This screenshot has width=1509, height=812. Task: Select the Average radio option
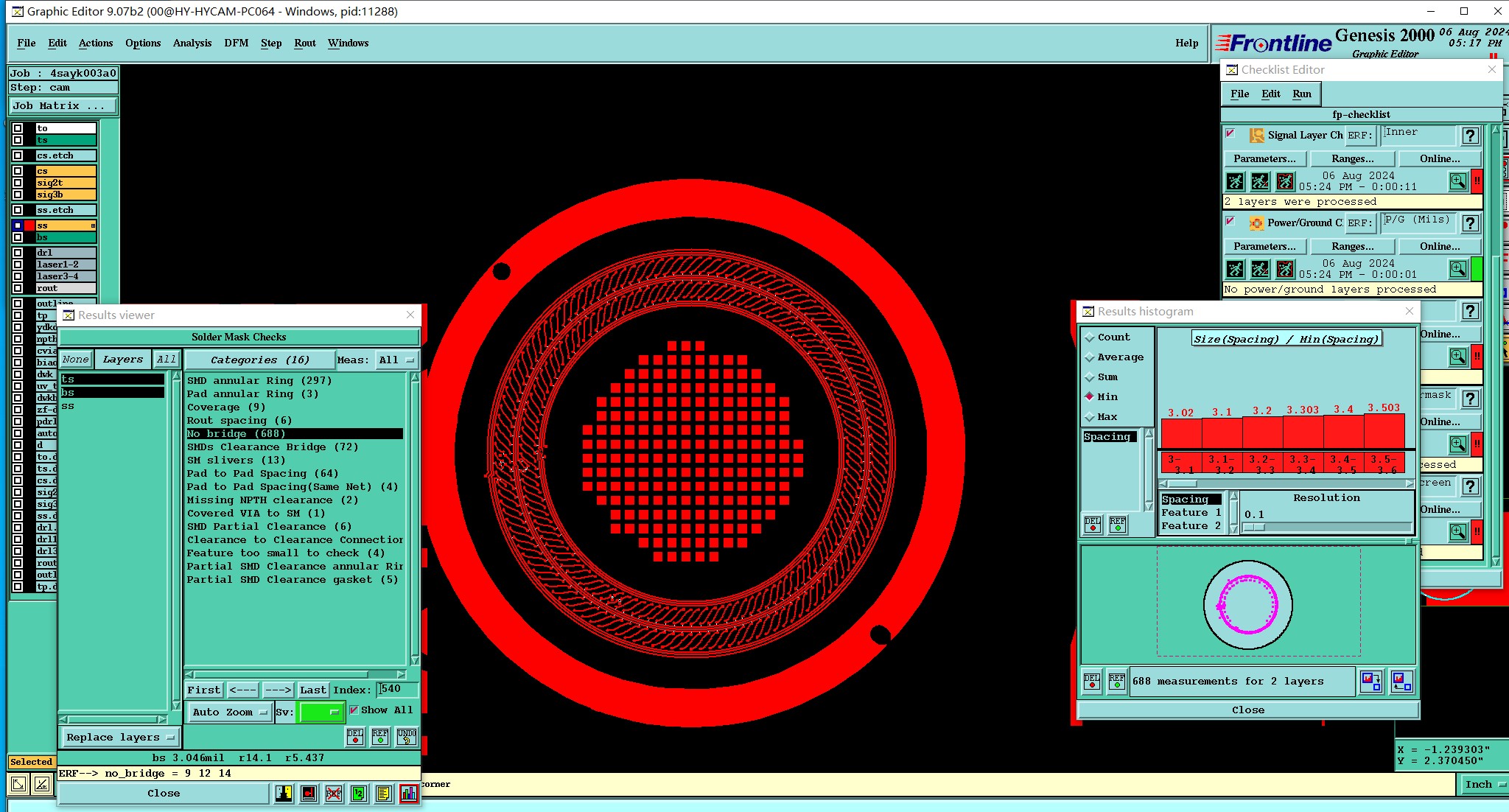coord(1089,357)
